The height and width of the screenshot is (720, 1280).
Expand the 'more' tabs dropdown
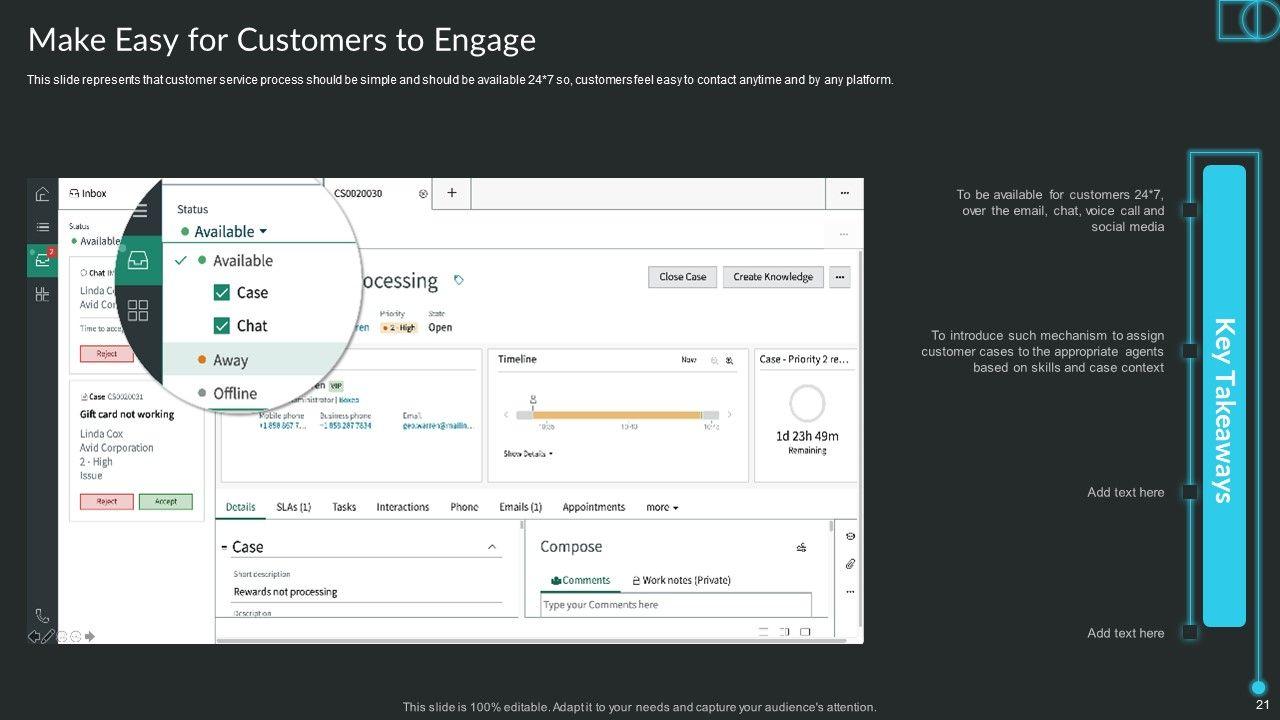(662, 508)
